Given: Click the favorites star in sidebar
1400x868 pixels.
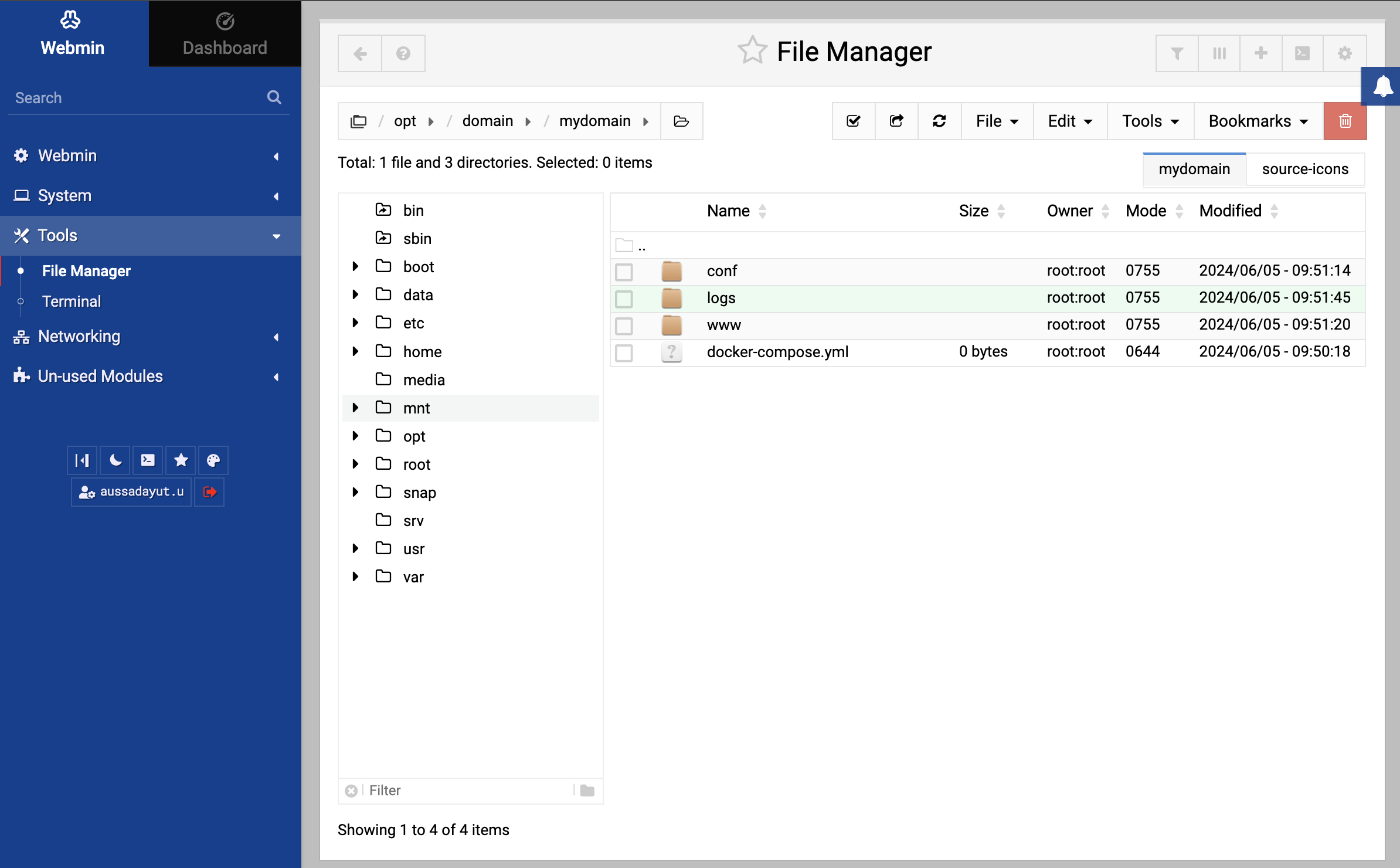Looking at the screenshot, I should click(x=181, y=460).
